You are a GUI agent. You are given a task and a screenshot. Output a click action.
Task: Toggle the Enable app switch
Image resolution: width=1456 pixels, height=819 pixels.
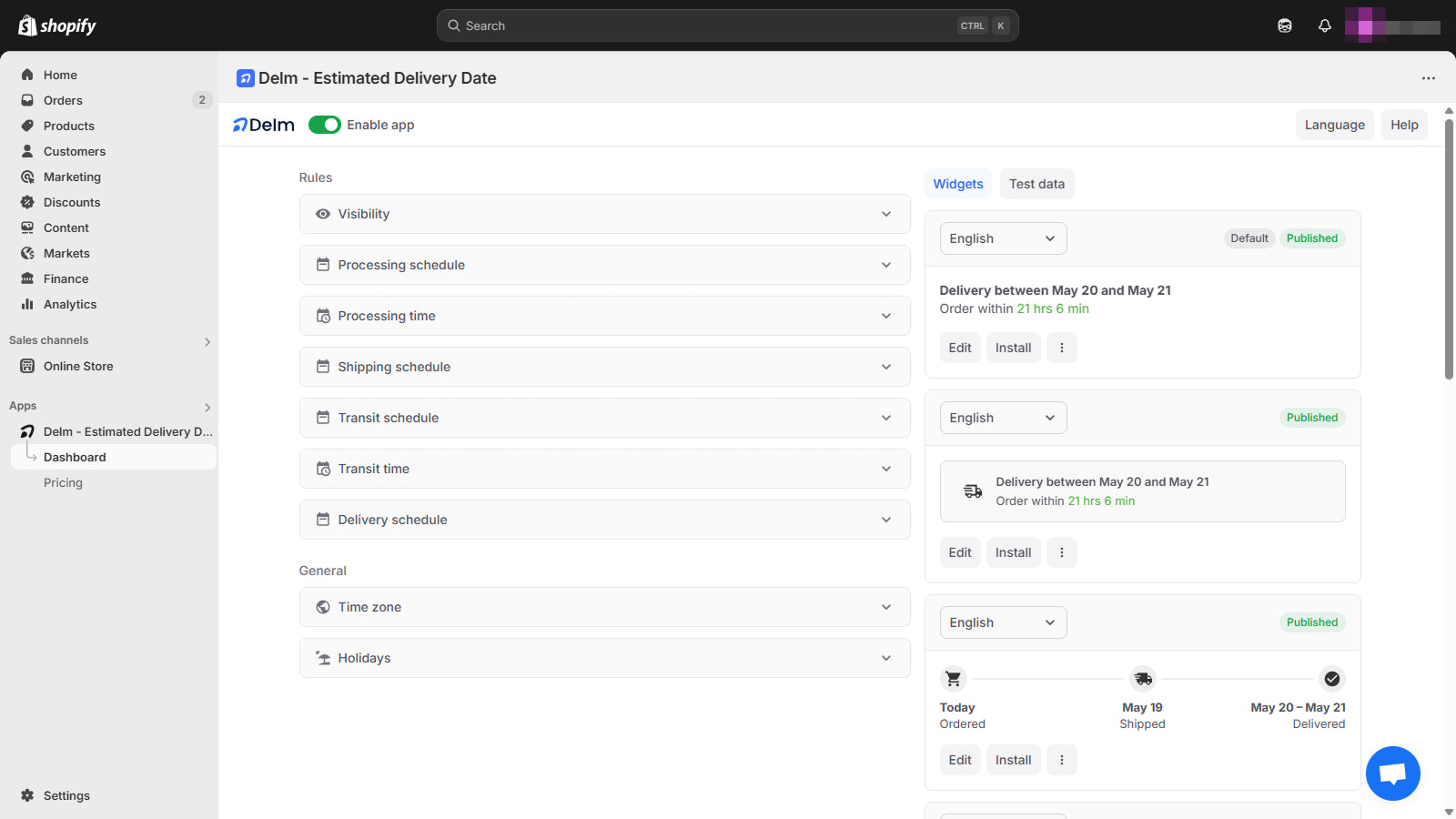click(x=325, y=125)
